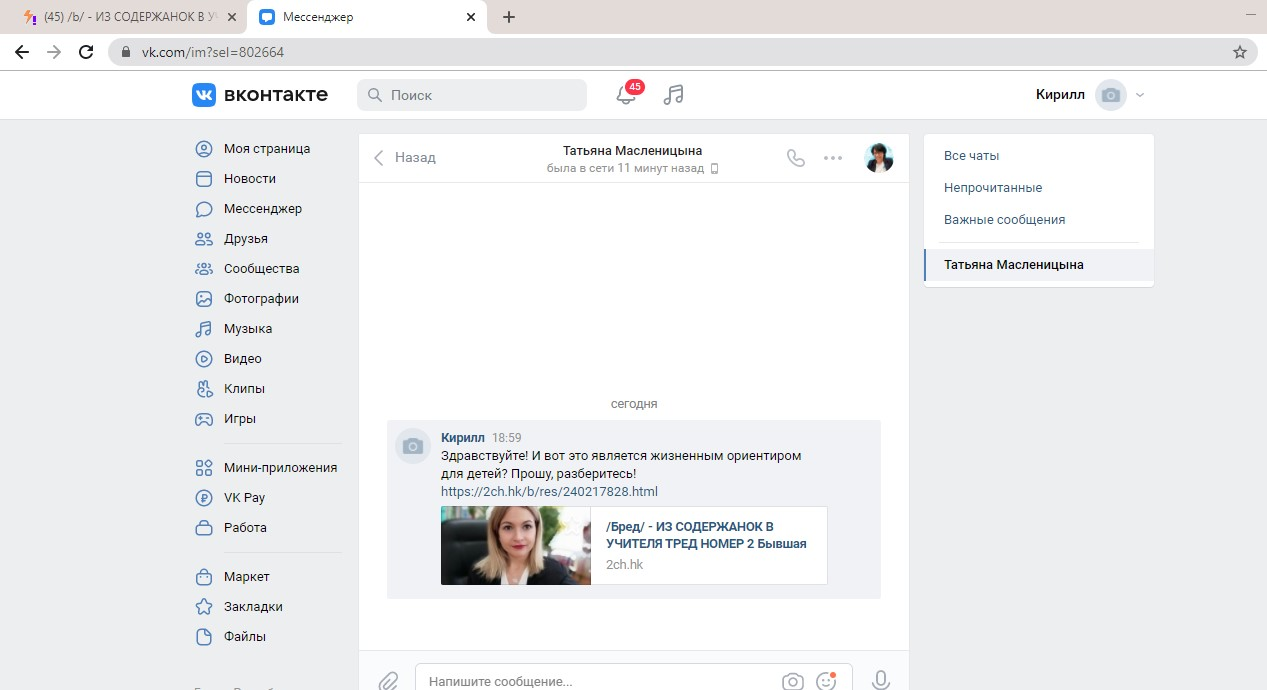Open Татьяна Масленицына's avatar in chat header
This screenshot has width=1267, height=690.
878,158
